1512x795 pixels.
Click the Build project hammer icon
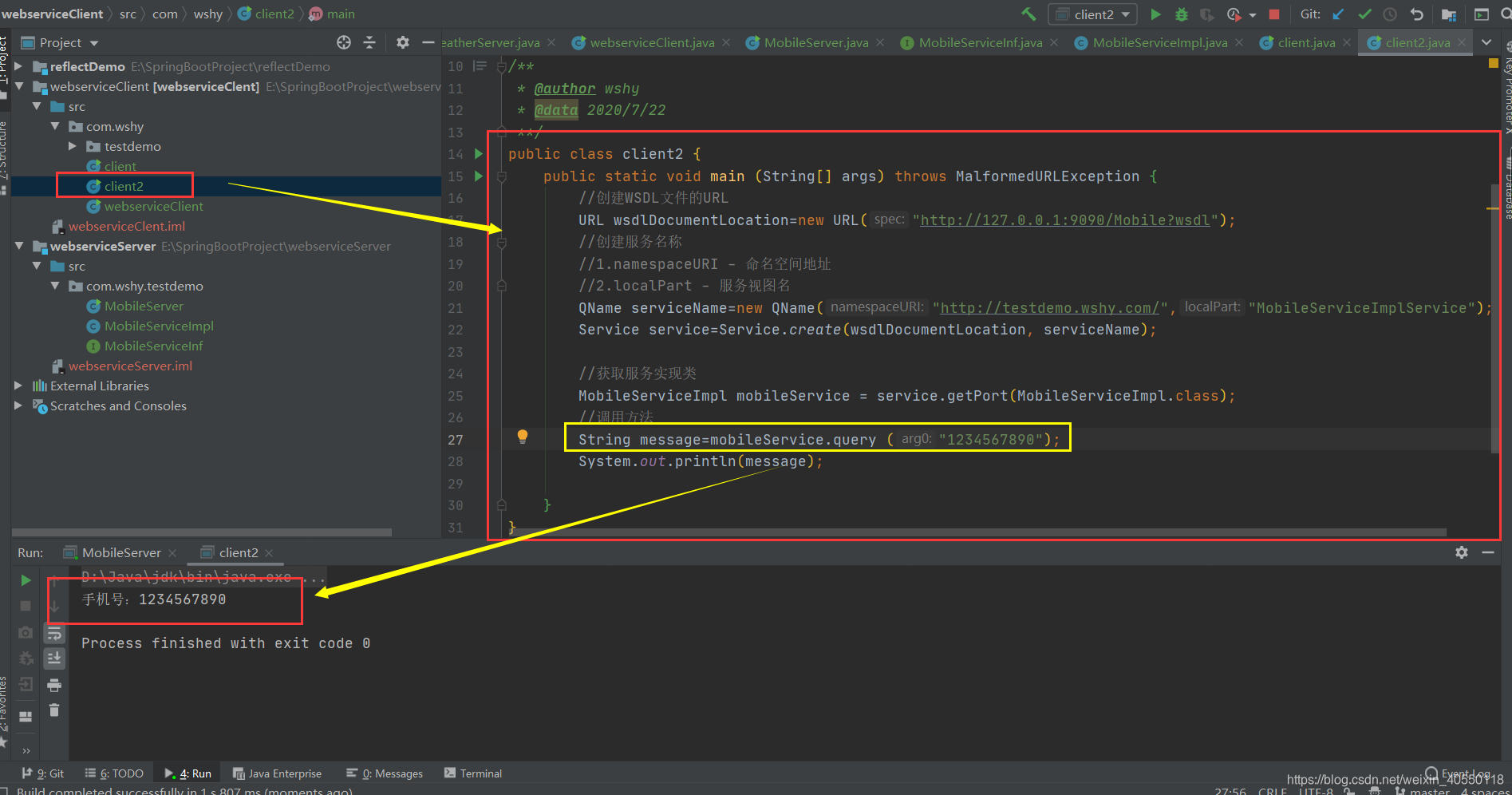pos(1028,14)
